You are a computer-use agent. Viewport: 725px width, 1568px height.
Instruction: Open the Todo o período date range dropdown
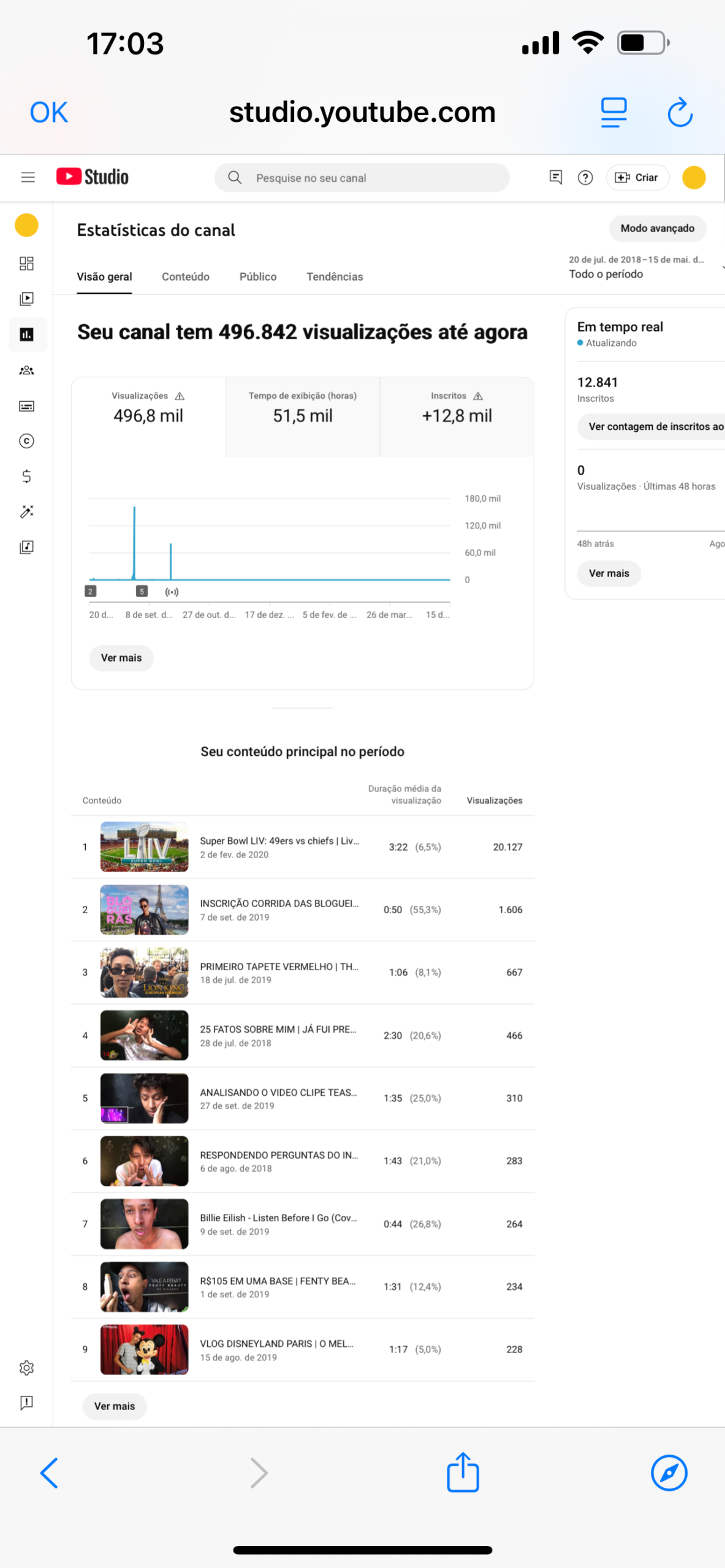(x=646, y=267)
